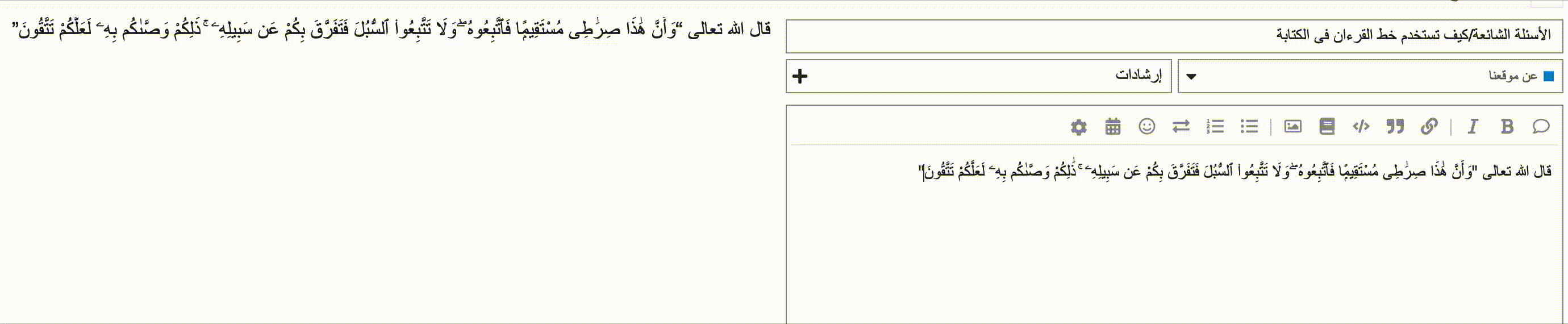Apply italic formatting with the I icon
This screenshot has width=1568, height=324.
pyautogui.click(x=1473, y=127)
